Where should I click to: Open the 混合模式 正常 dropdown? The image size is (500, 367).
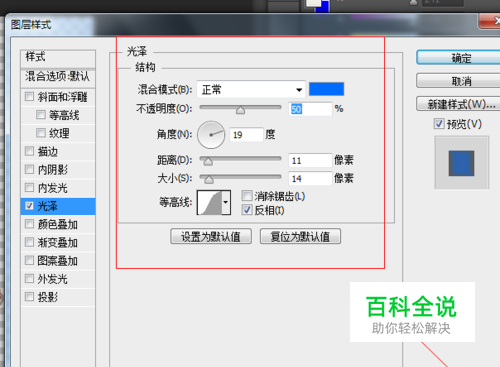click(251, 90)
